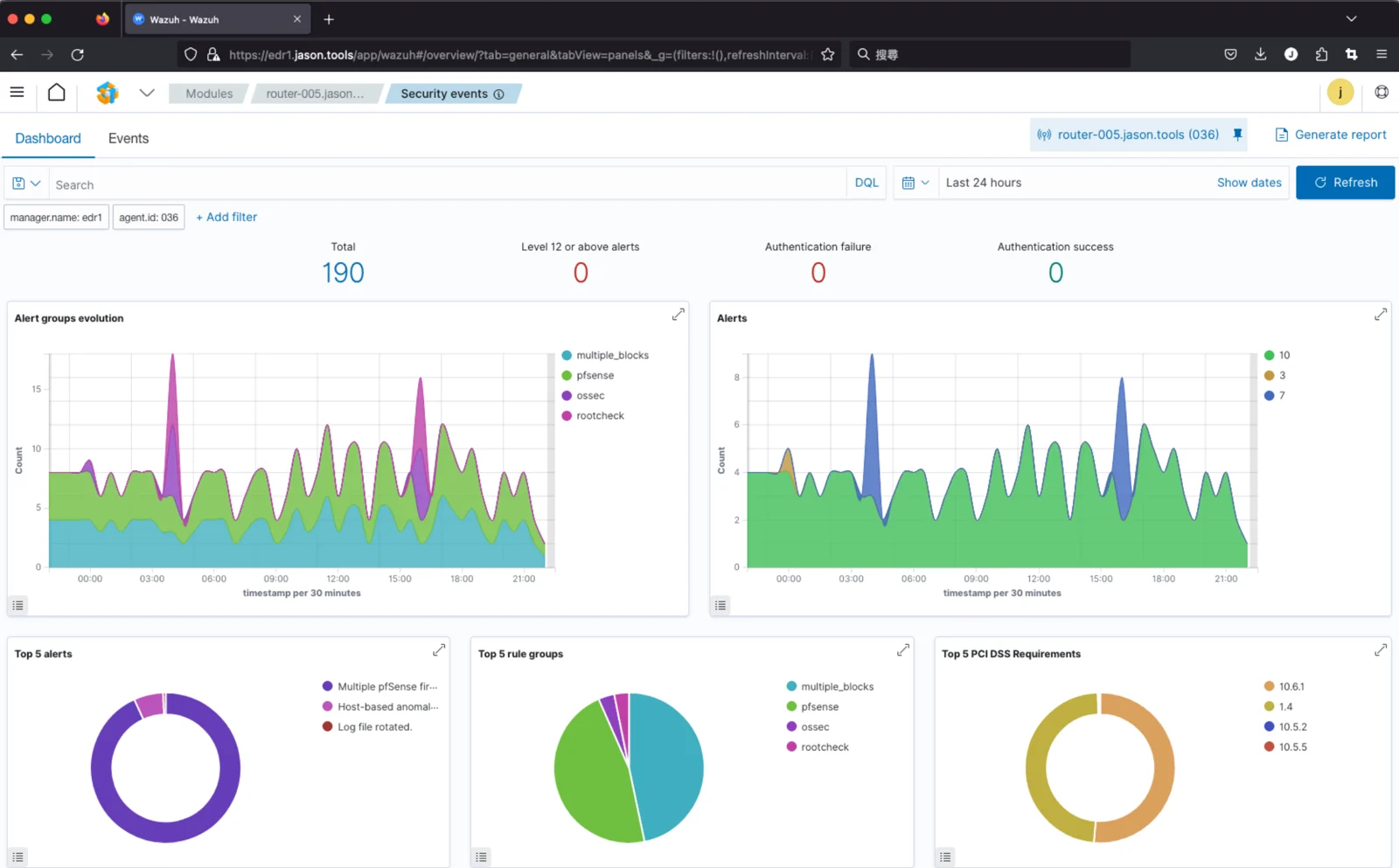Unpin agent router-005.jason.tools
The image size is (1399, 868).
[1237, 135]
